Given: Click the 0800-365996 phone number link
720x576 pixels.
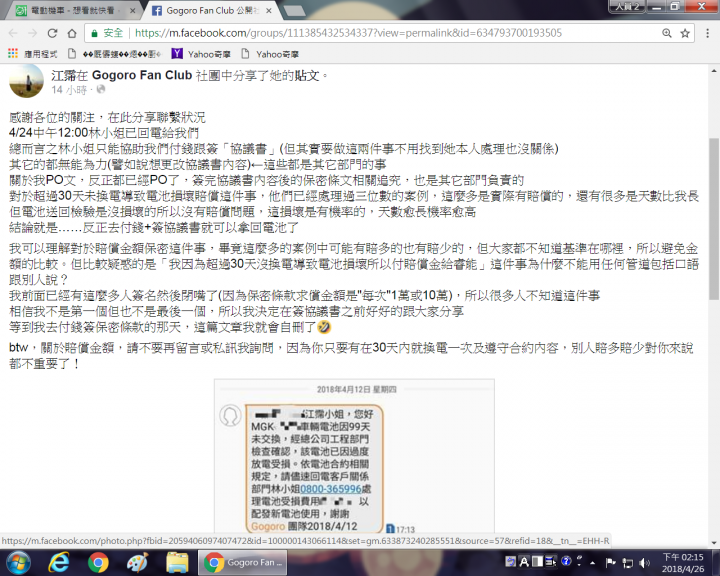Looking at the screenshot, I should [x=331, y=489].
